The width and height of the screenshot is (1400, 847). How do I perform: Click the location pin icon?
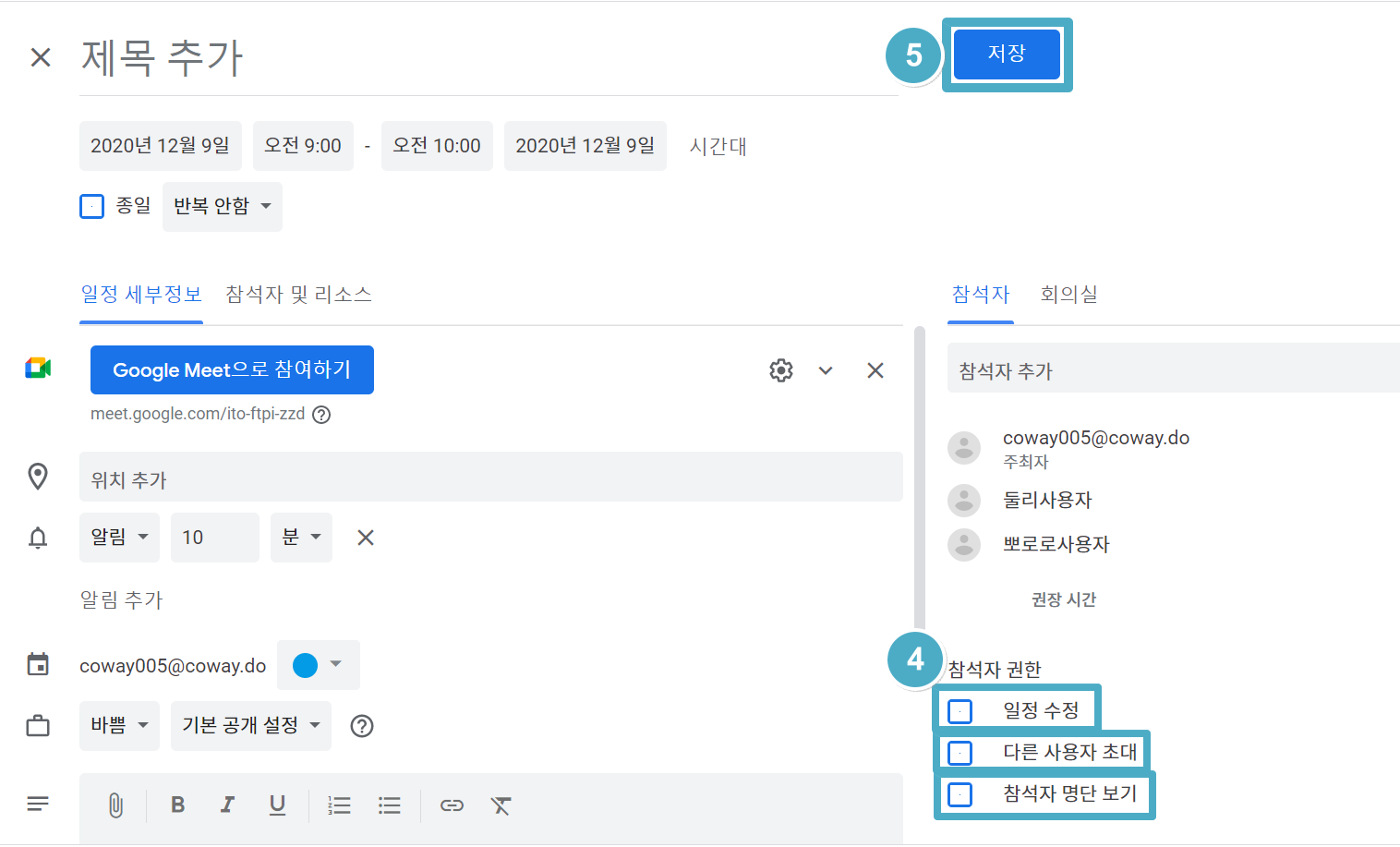[38, 477]
